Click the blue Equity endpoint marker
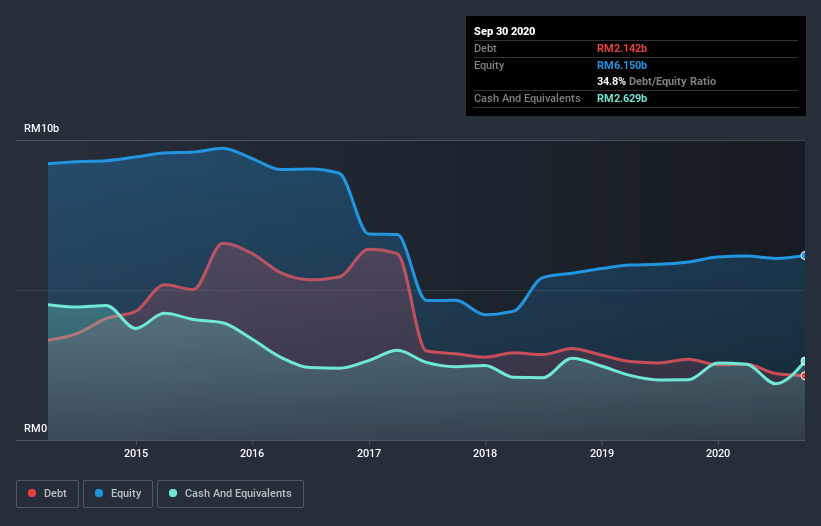This screenshot has width=821, height=526. point(804,255)
